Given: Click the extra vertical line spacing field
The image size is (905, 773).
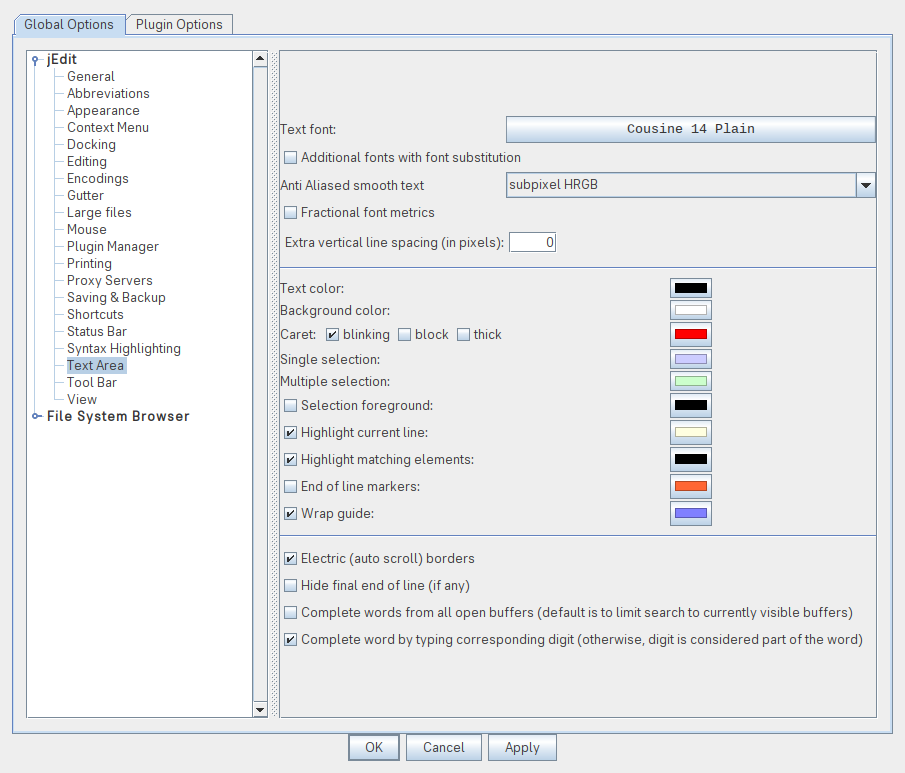Looking at the screenshot, I should 532,242.
